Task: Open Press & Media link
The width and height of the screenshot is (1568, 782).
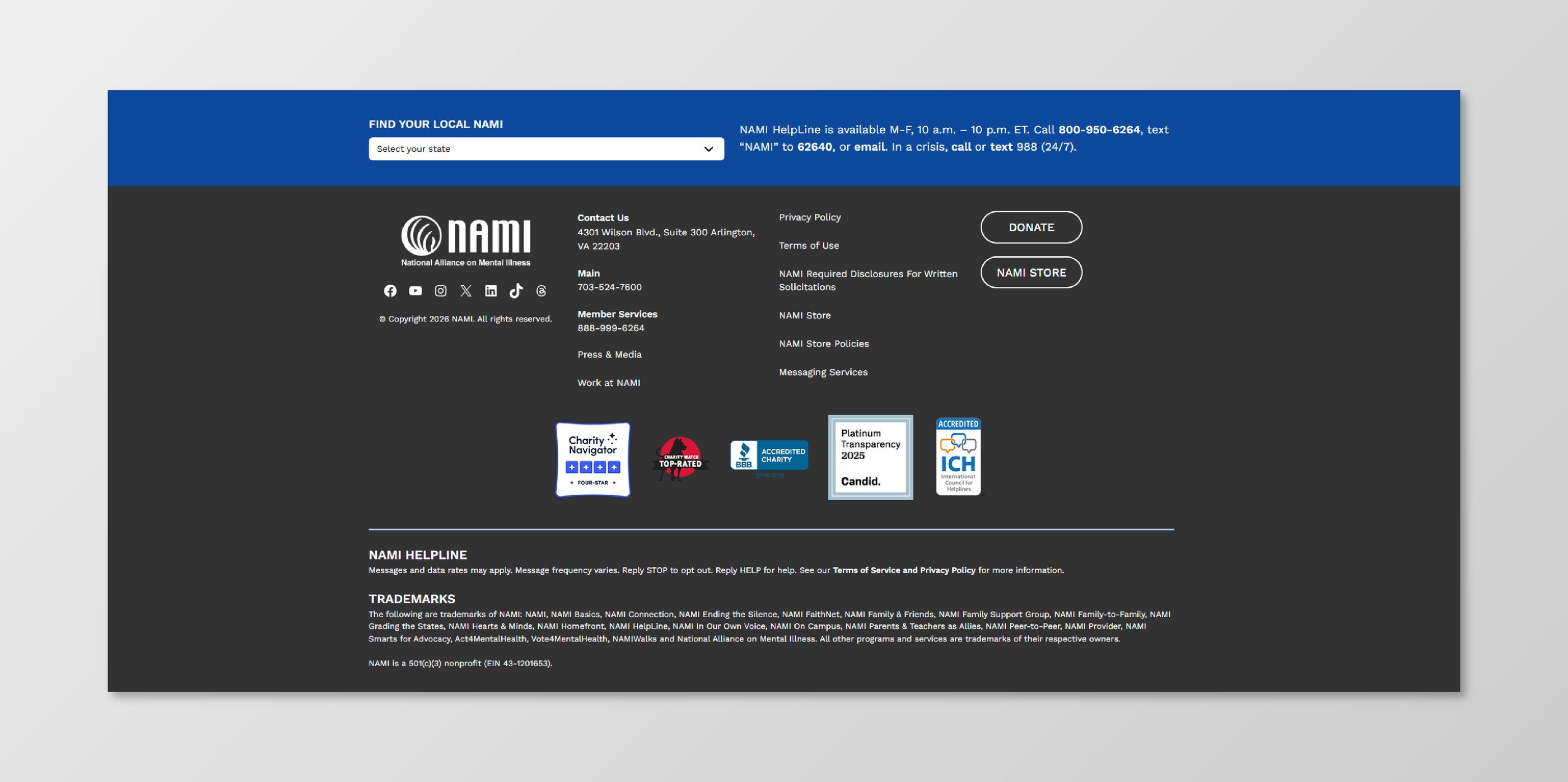Action: [609, 355]
